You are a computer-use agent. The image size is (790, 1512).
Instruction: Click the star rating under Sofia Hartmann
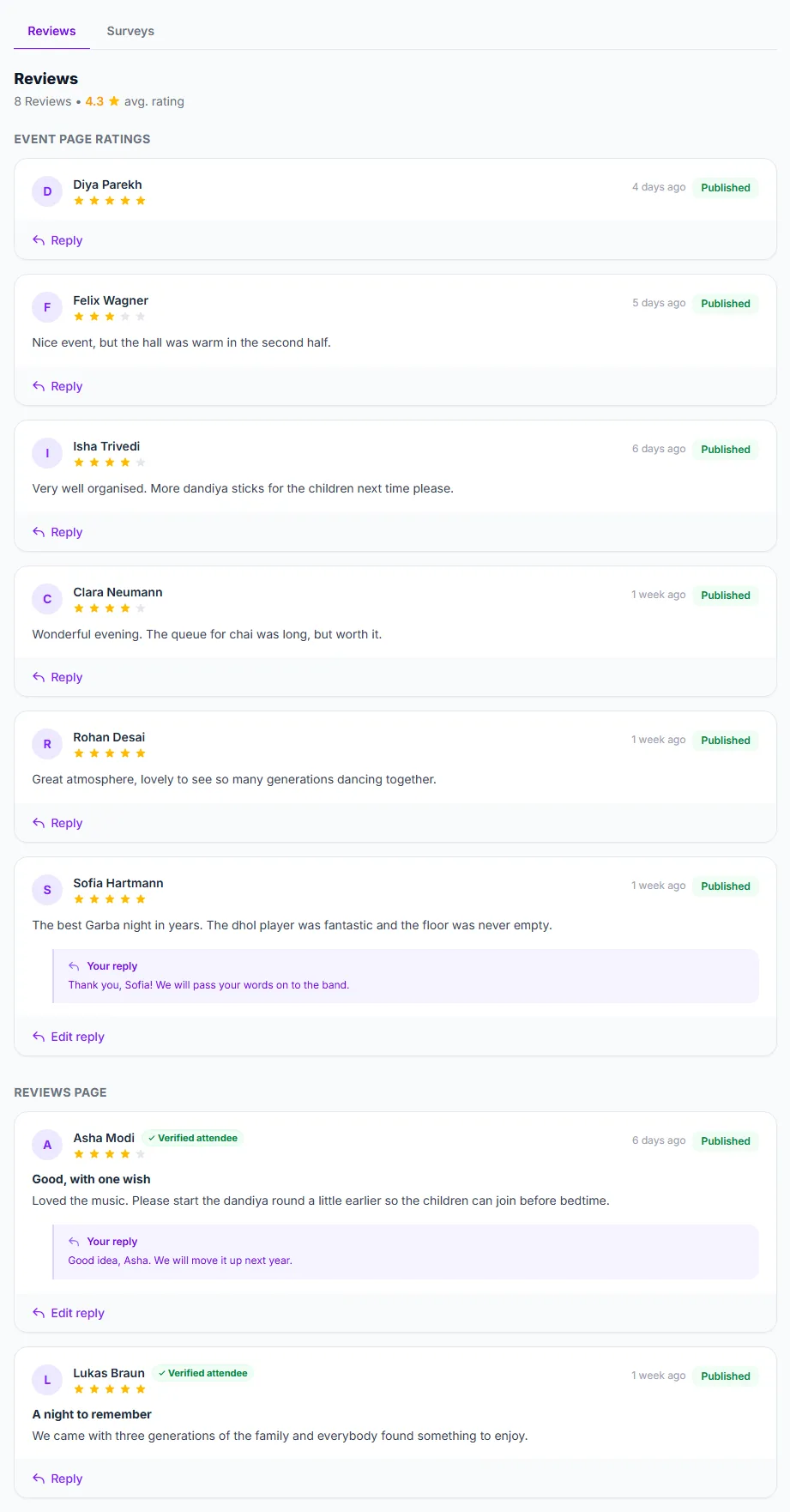pyautogui.click(x=110, y=899)
